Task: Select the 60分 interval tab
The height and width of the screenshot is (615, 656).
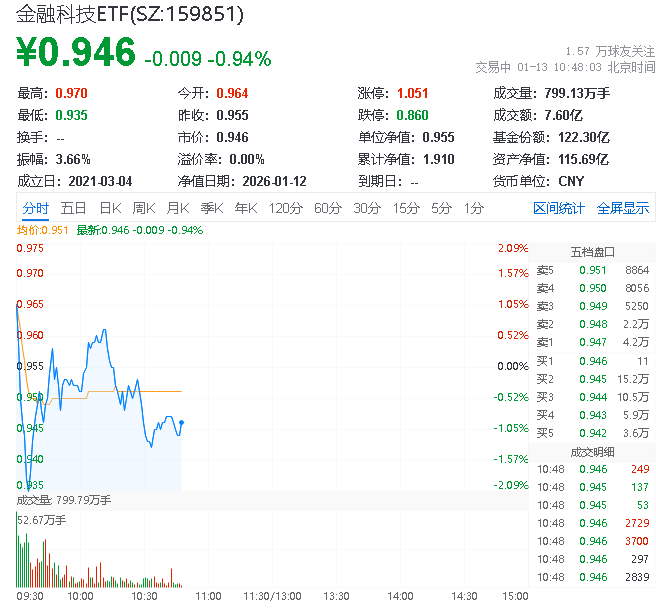Action: click(x=327, y=208)
